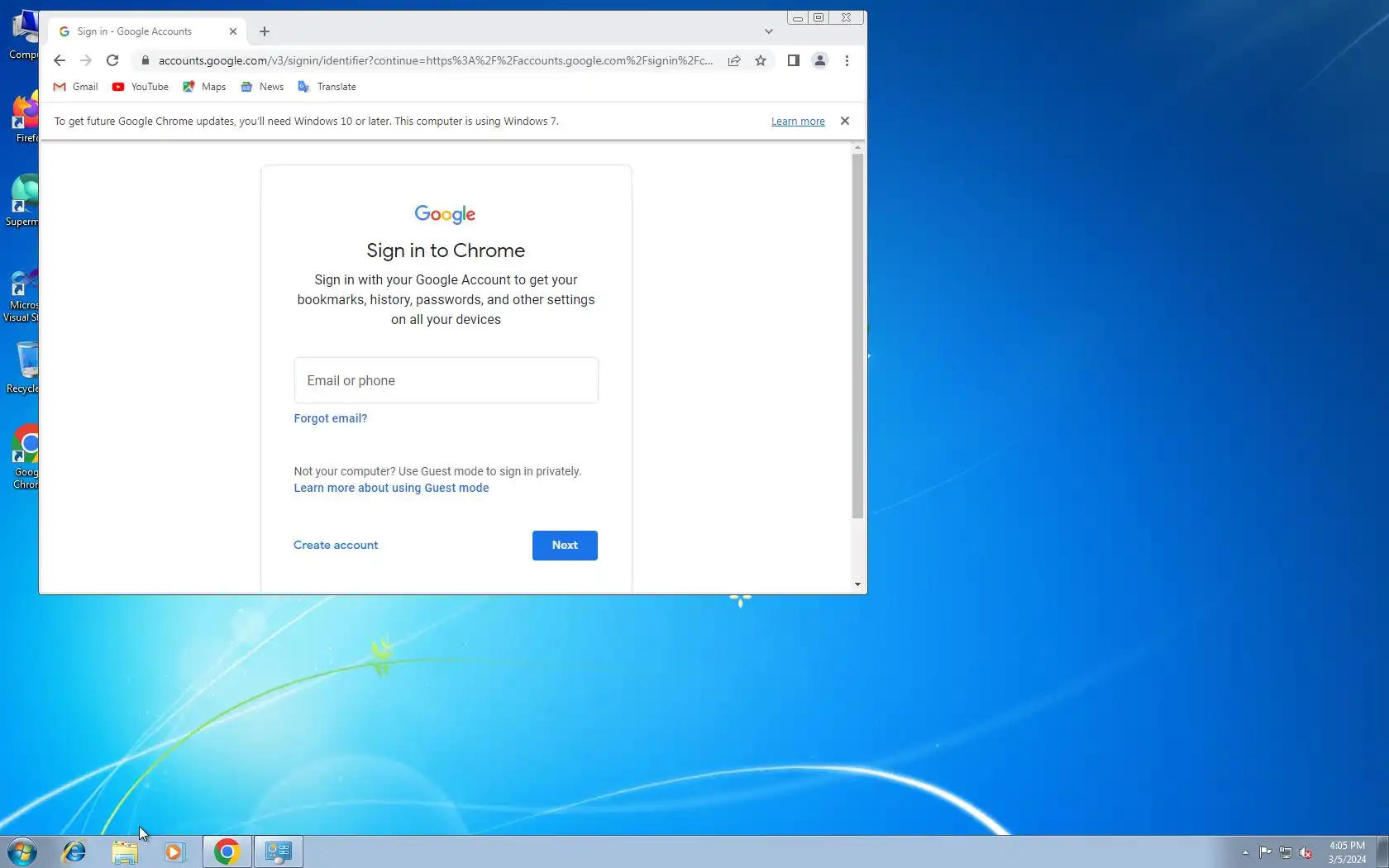Screen dimensions: 1389x868
Task: Show hidden system tray icons
Action: pos(1245,852)
